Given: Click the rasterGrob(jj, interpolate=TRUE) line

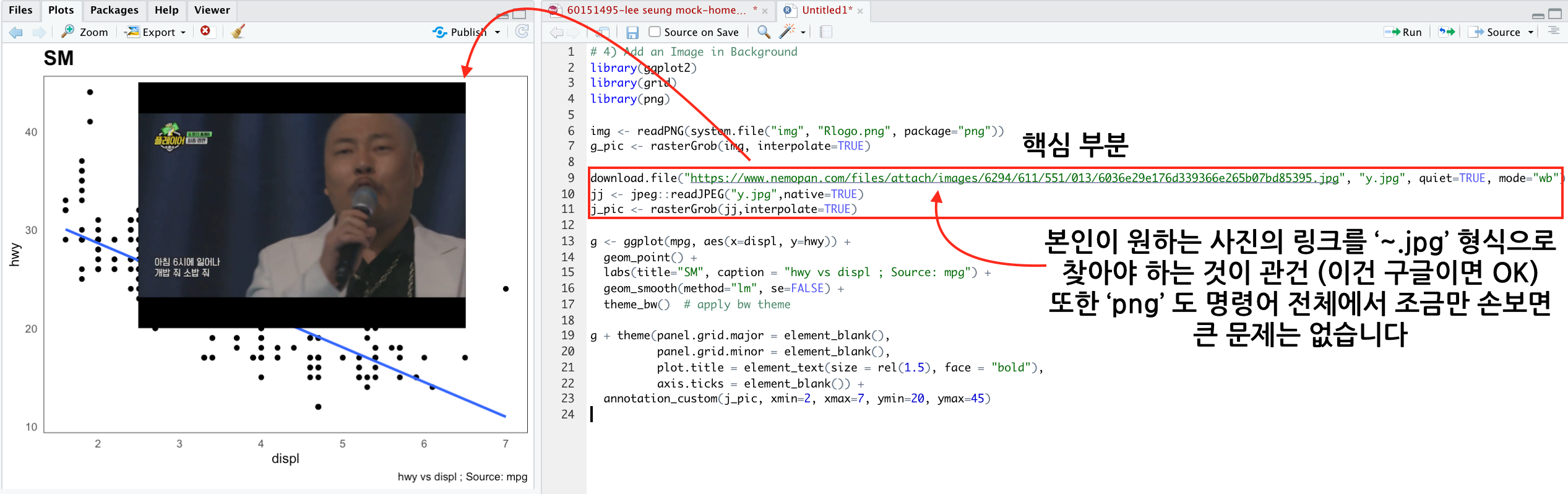Looking at the screenshot, I should (x=723, y=209).
